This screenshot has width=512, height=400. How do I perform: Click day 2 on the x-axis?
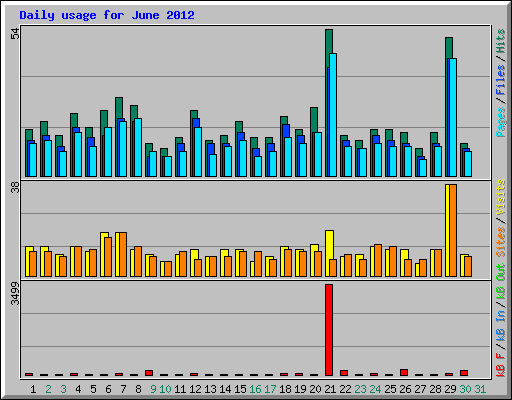coord(48,389)
